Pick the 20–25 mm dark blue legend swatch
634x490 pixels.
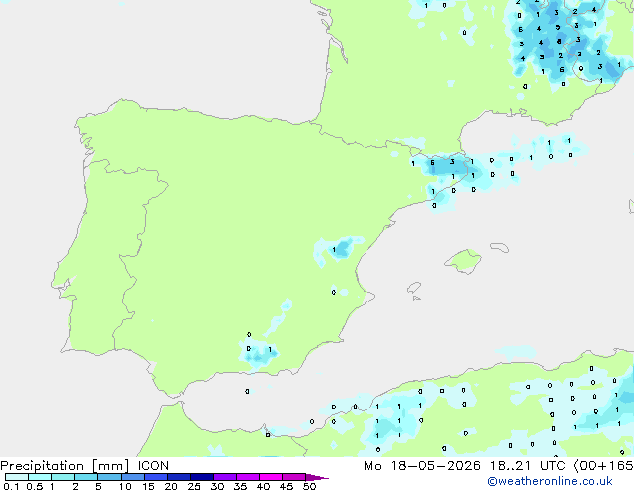point(179,477)
